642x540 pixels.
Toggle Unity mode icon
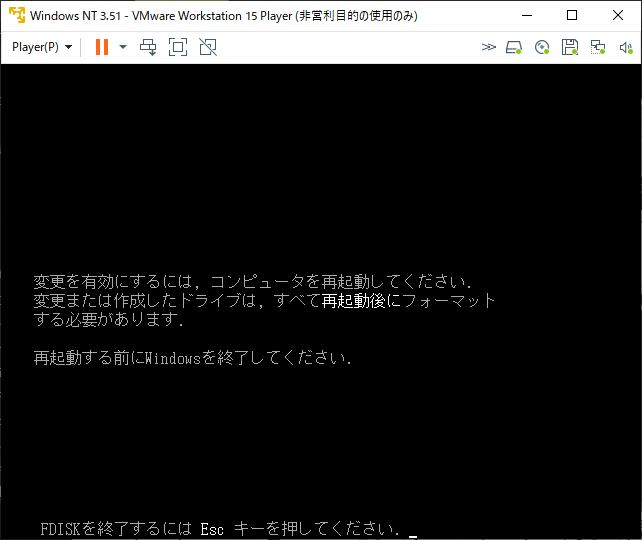(x=208, y=47)
